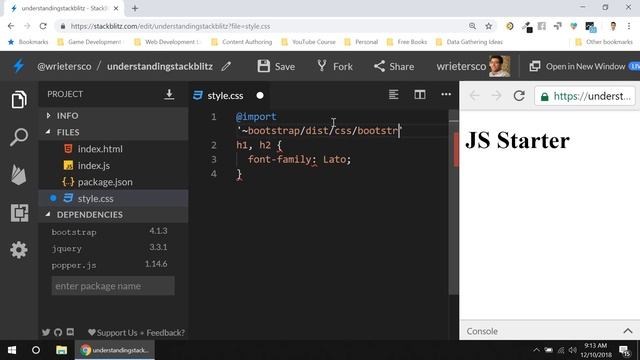The height and width of the screenshot is (360, 640).
Task: Click the Share button
Action: point(394,66)
